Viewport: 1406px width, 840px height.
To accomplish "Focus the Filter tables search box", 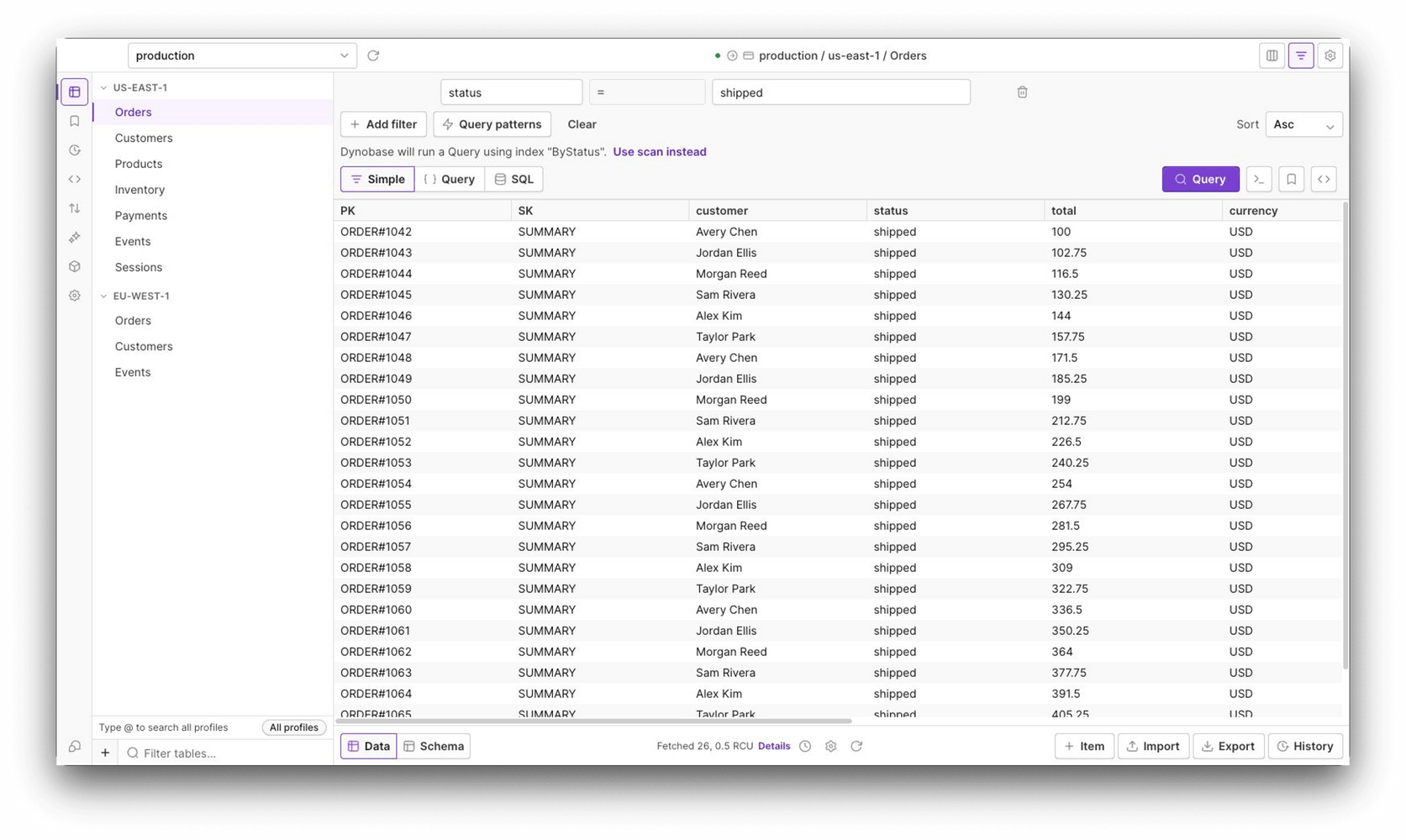I will [x=225, y=753].
